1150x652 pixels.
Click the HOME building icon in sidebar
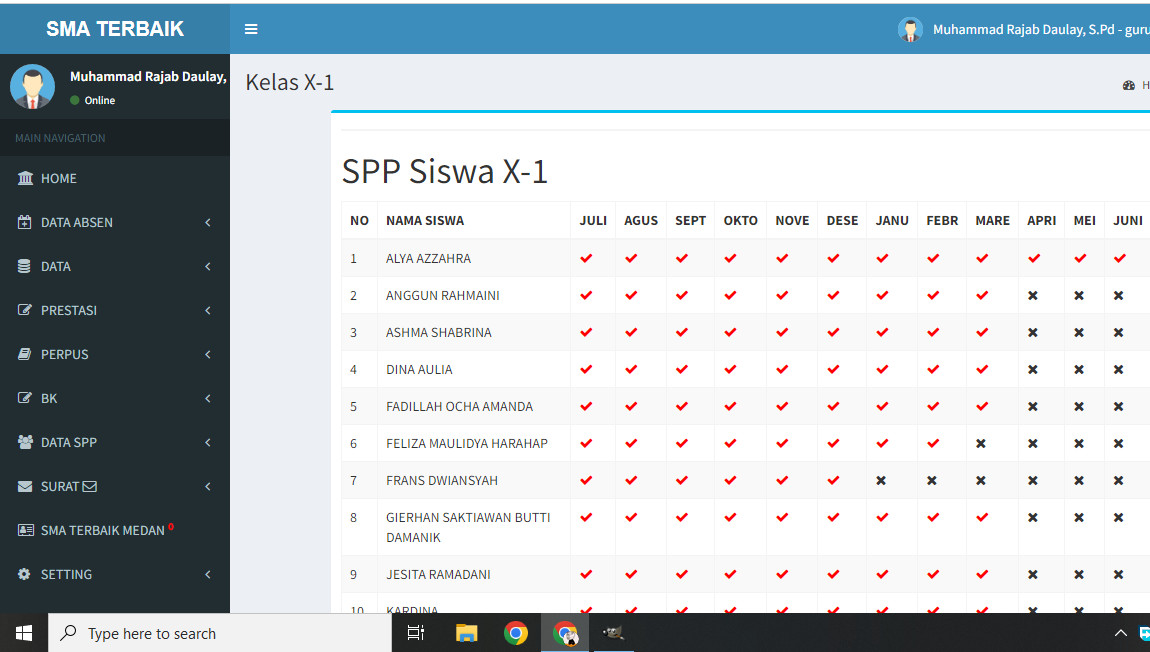[26, 178]
